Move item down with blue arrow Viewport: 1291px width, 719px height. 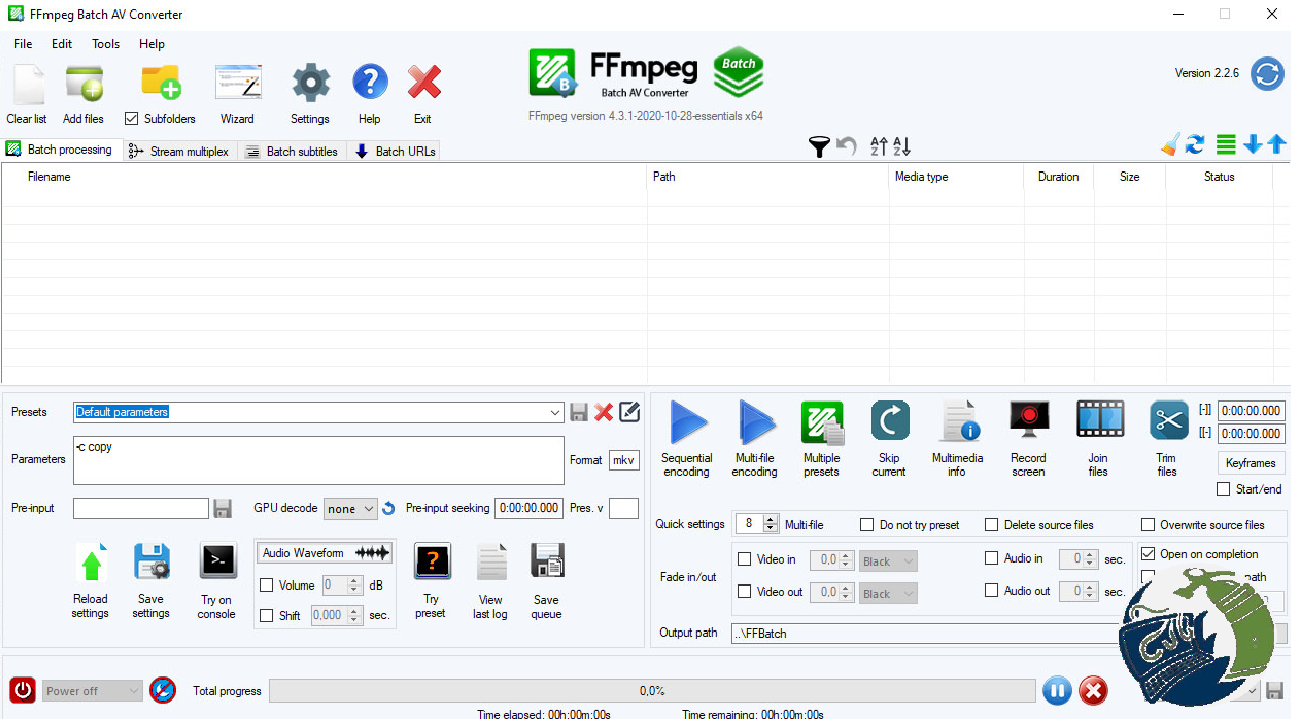point(1252,145)
